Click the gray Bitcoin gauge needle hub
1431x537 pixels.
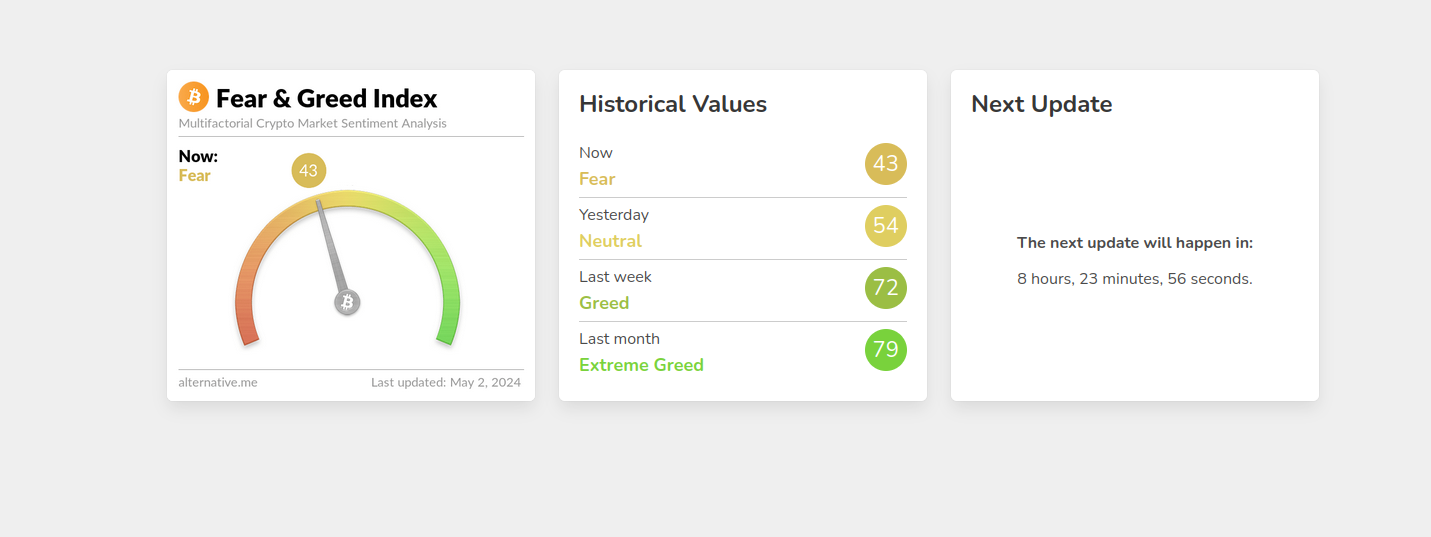347,302
